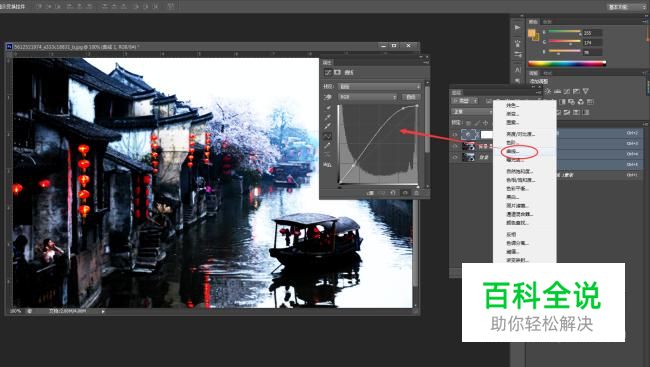Screen dimensions: 650x367
Task: Click the Brightness/Contrast sun icon in Adjustments
Action: [x=548, y=91]
